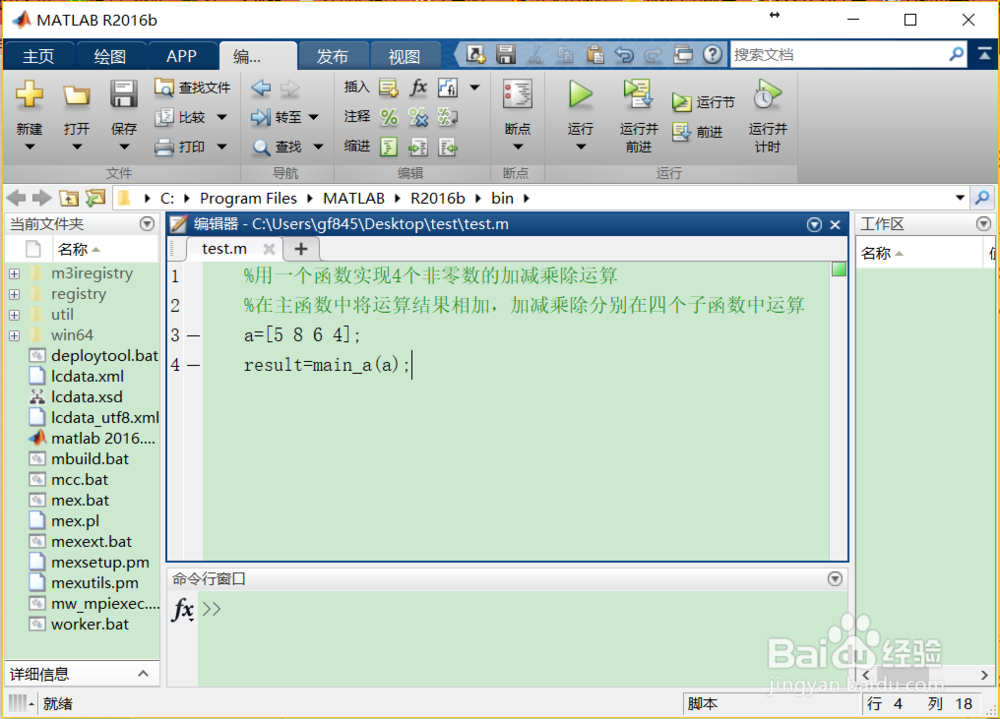Expand the m3iregistry folder
This screenshot has width=1000, height=719.
tap(15, 274)
